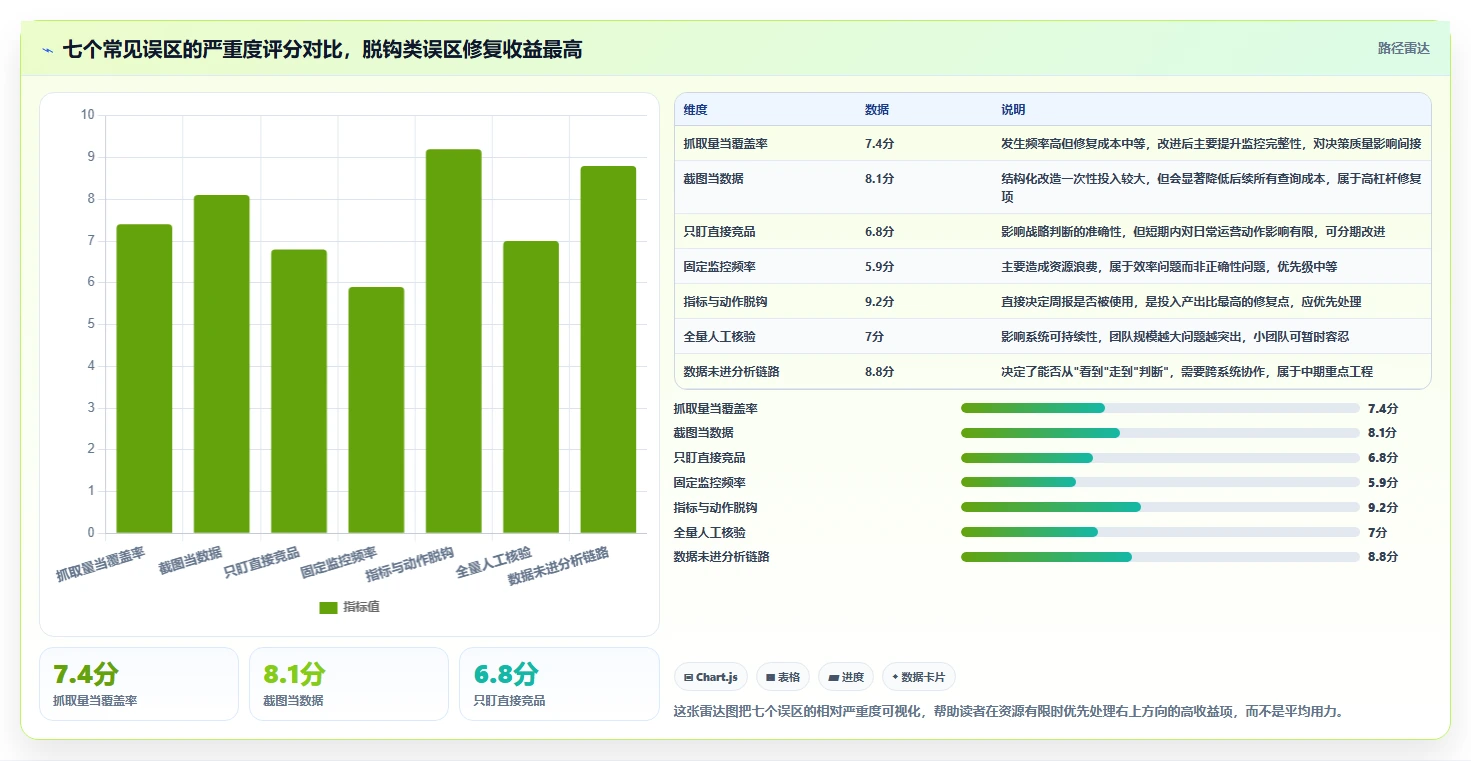Screen dimensions: 1471x761
Task: Toggle the 指标值 legend swatch under the chart
Action: (328, 607)
